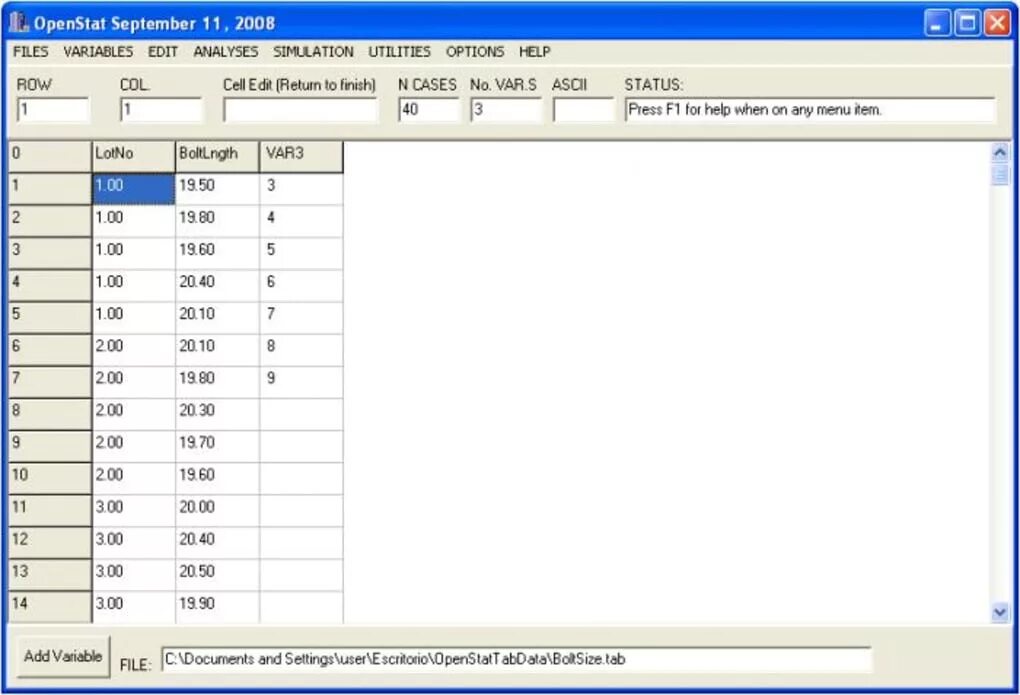Click BoltLngth cell 19.50 in row 1
This screenshot has width=1020, height=695.
click(x=217, y=189)
